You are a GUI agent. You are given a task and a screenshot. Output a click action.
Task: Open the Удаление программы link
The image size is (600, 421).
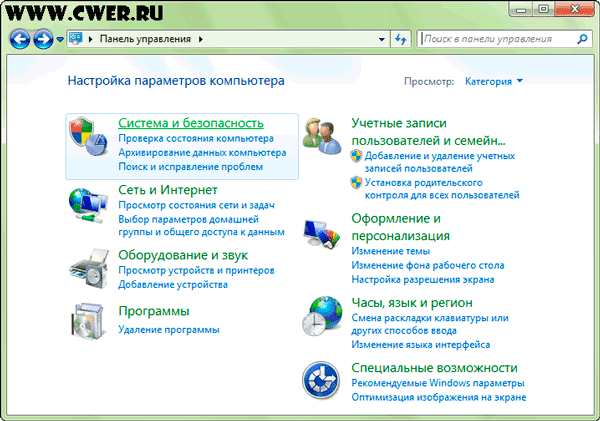(x=168, y=329)
